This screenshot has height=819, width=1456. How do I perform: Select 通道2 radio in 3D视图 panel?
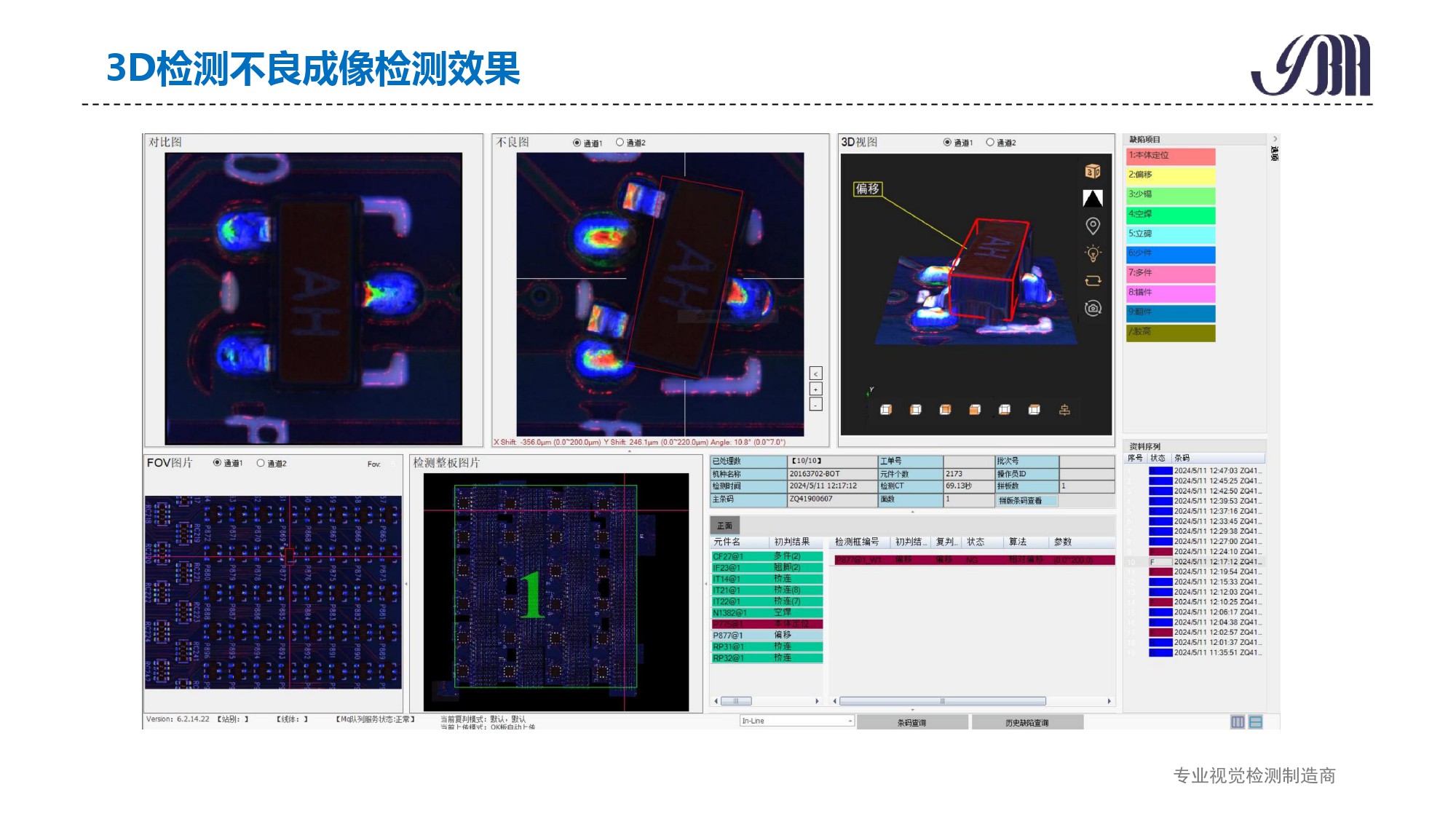(990, 143)
